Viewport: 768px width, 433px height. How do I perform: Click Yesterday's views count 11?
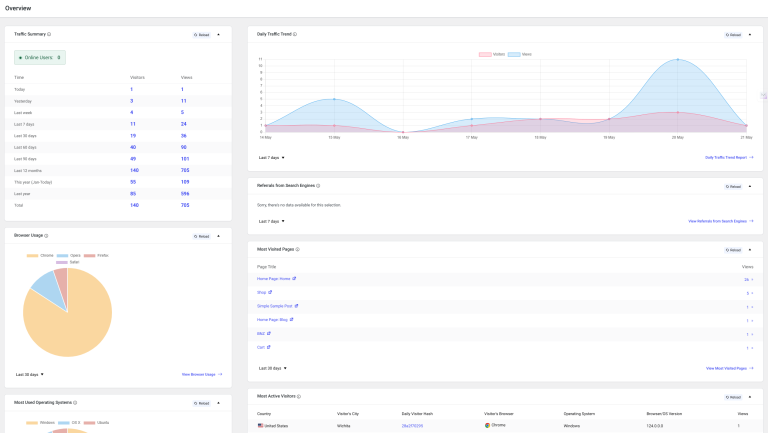(184, 101)
